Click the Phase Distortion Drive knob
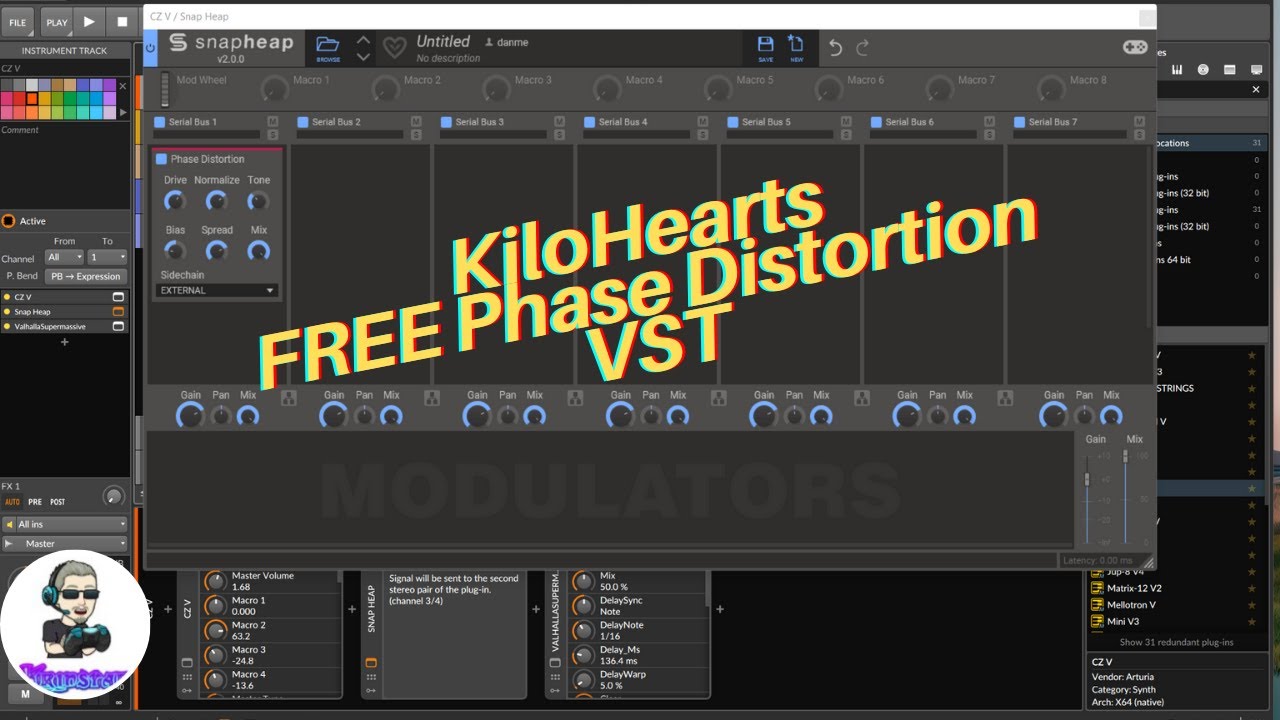The height and width of the screenshot is (720, 1280). tap(175, 201)
